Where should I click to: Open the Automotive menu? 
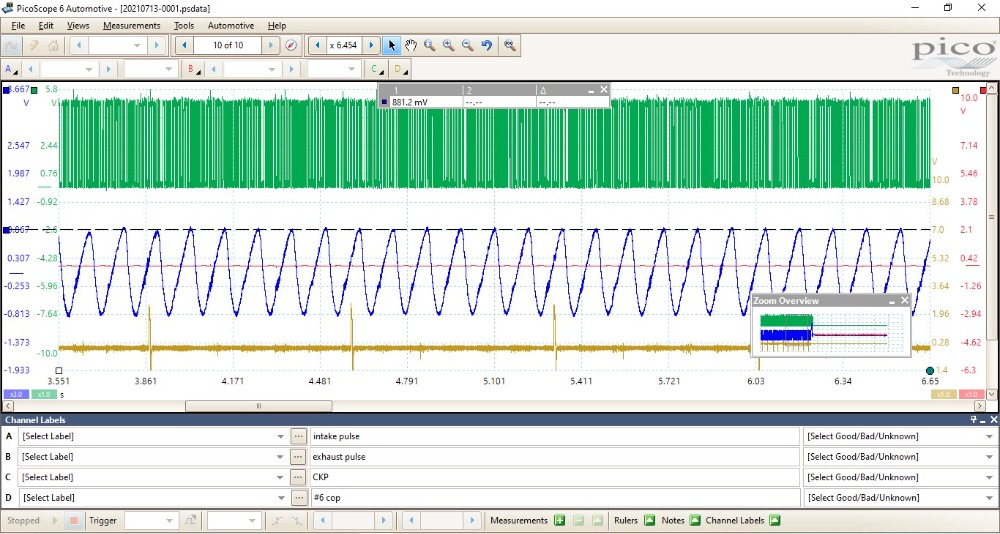pos(231,26)
